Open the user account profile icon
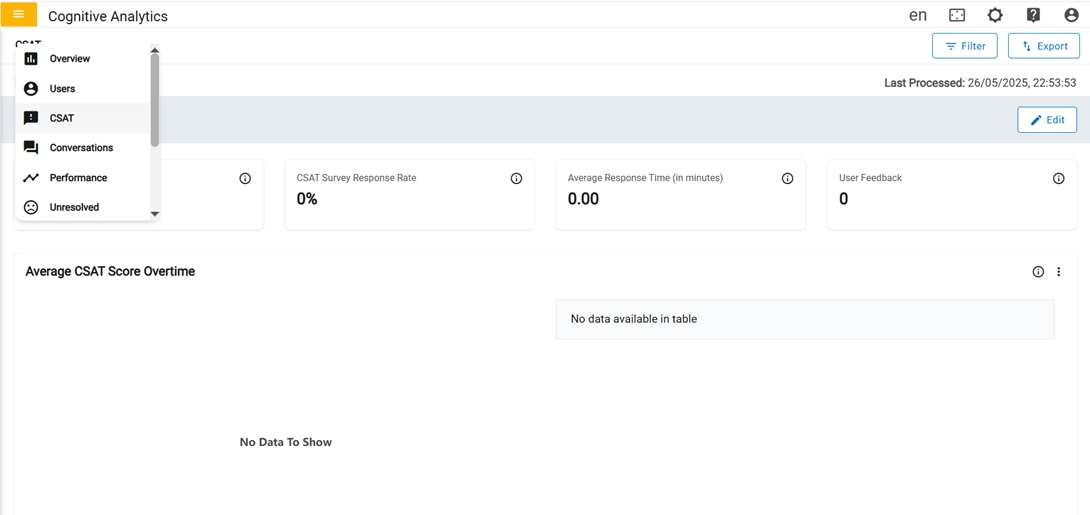 1071,15
